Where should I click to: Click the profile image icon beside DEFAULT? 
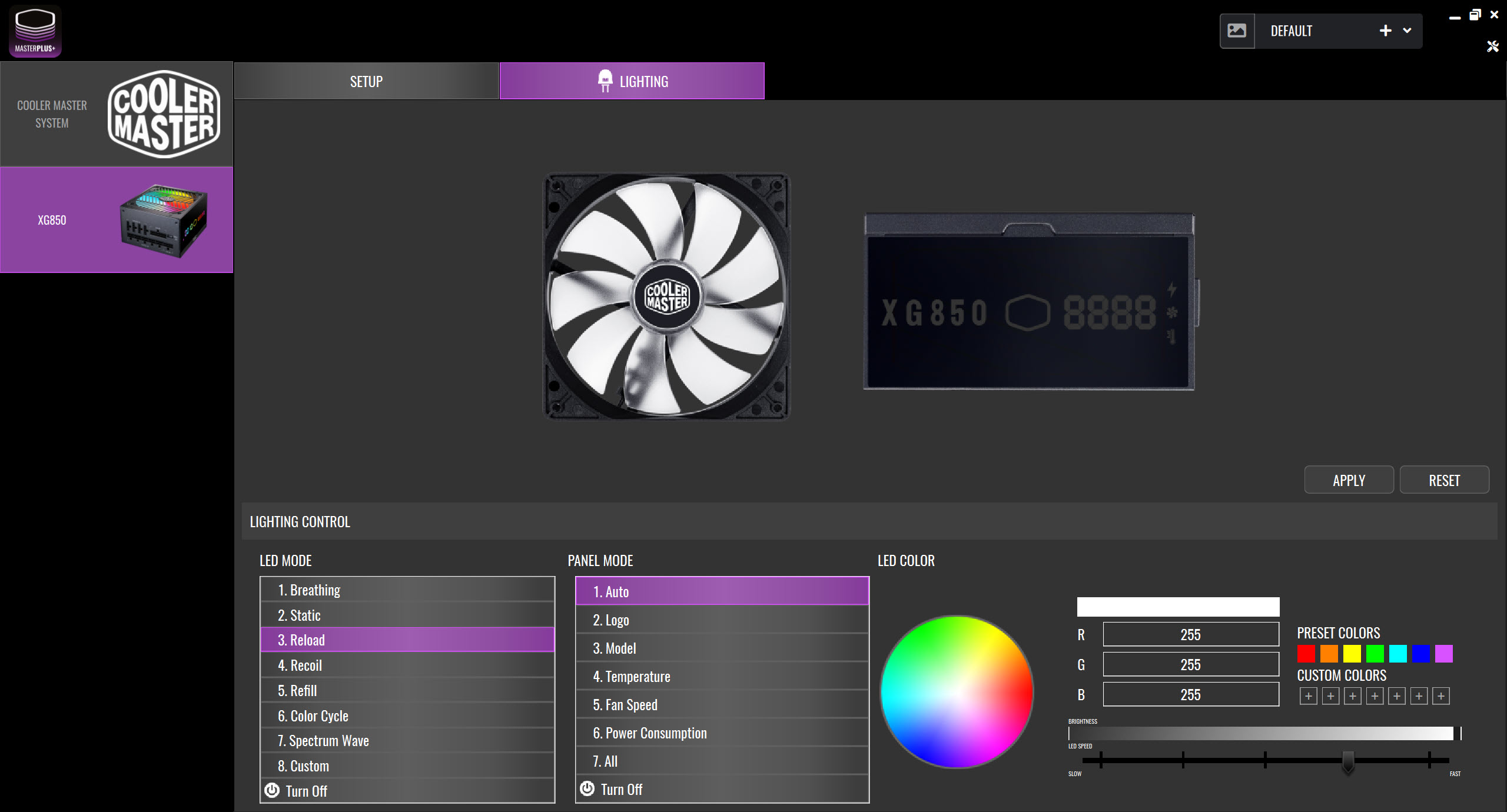[x=1237, y=31]
